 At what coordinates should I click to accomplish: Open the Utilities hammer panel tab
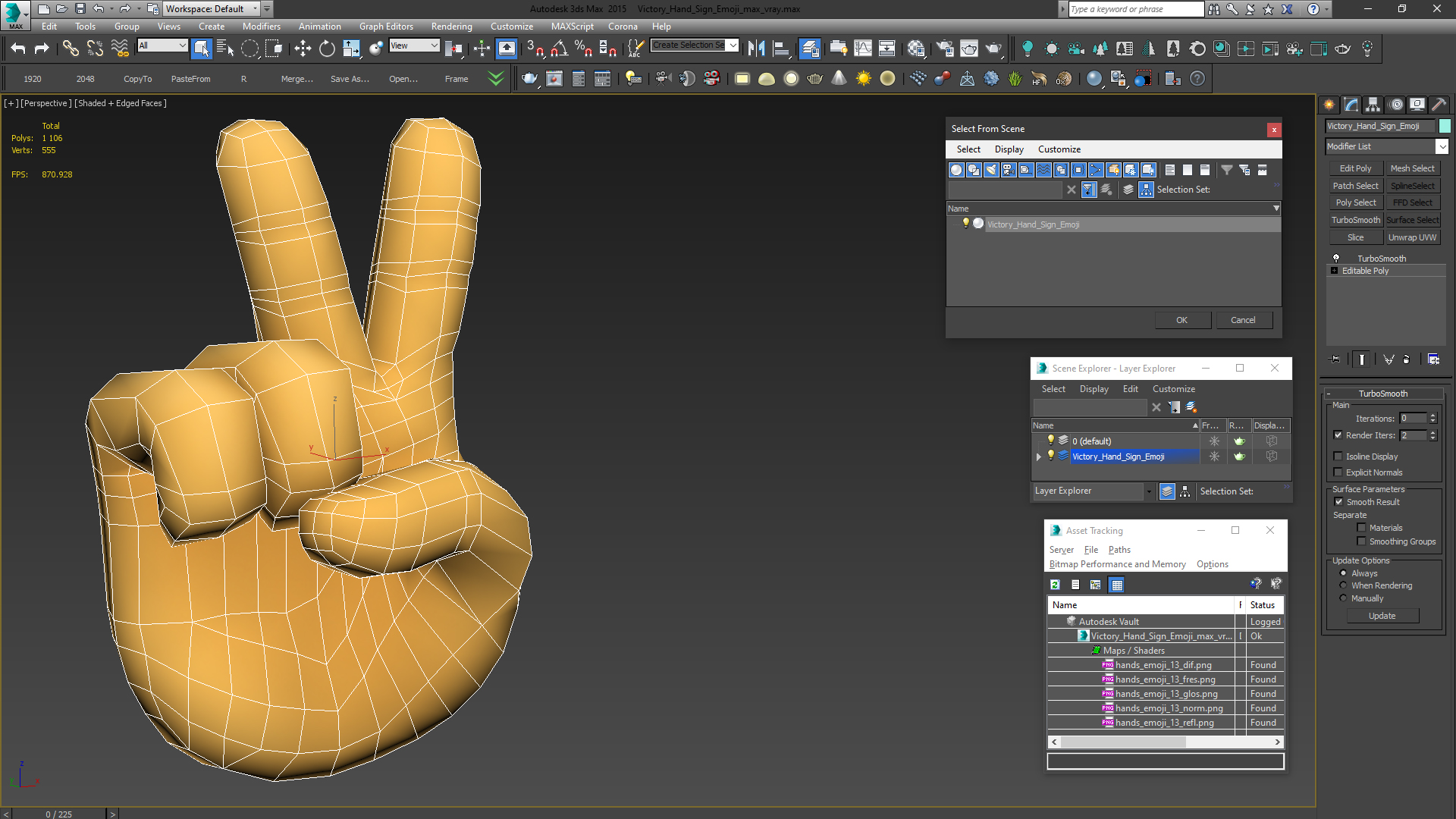(x=1439, y=105)
